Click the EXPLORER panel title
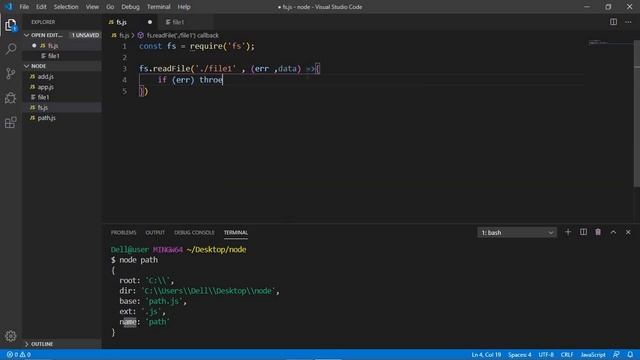 click(43, 22)
